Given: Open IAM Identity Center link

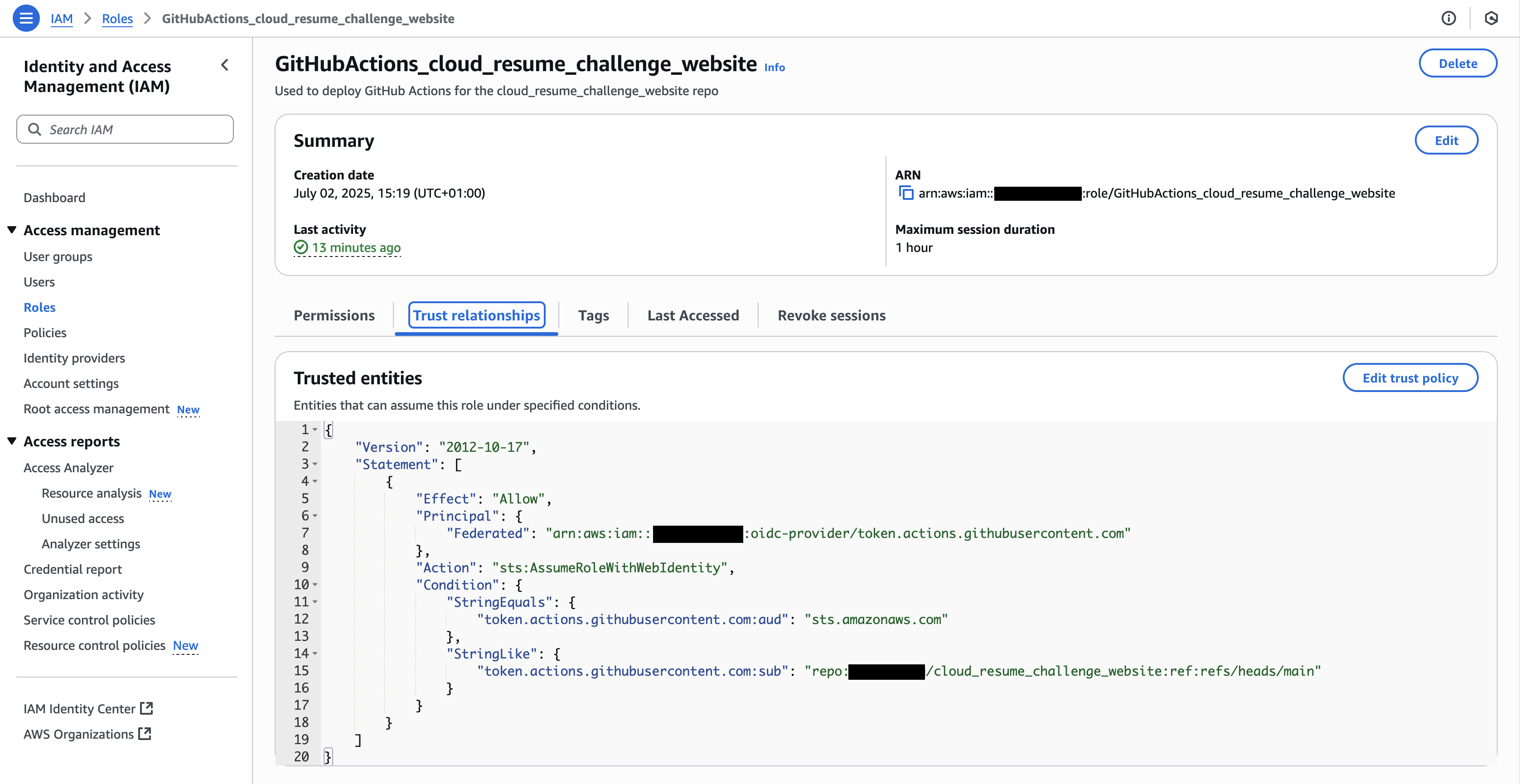Looking at the screenshot, I should click(x=79, y=708).
